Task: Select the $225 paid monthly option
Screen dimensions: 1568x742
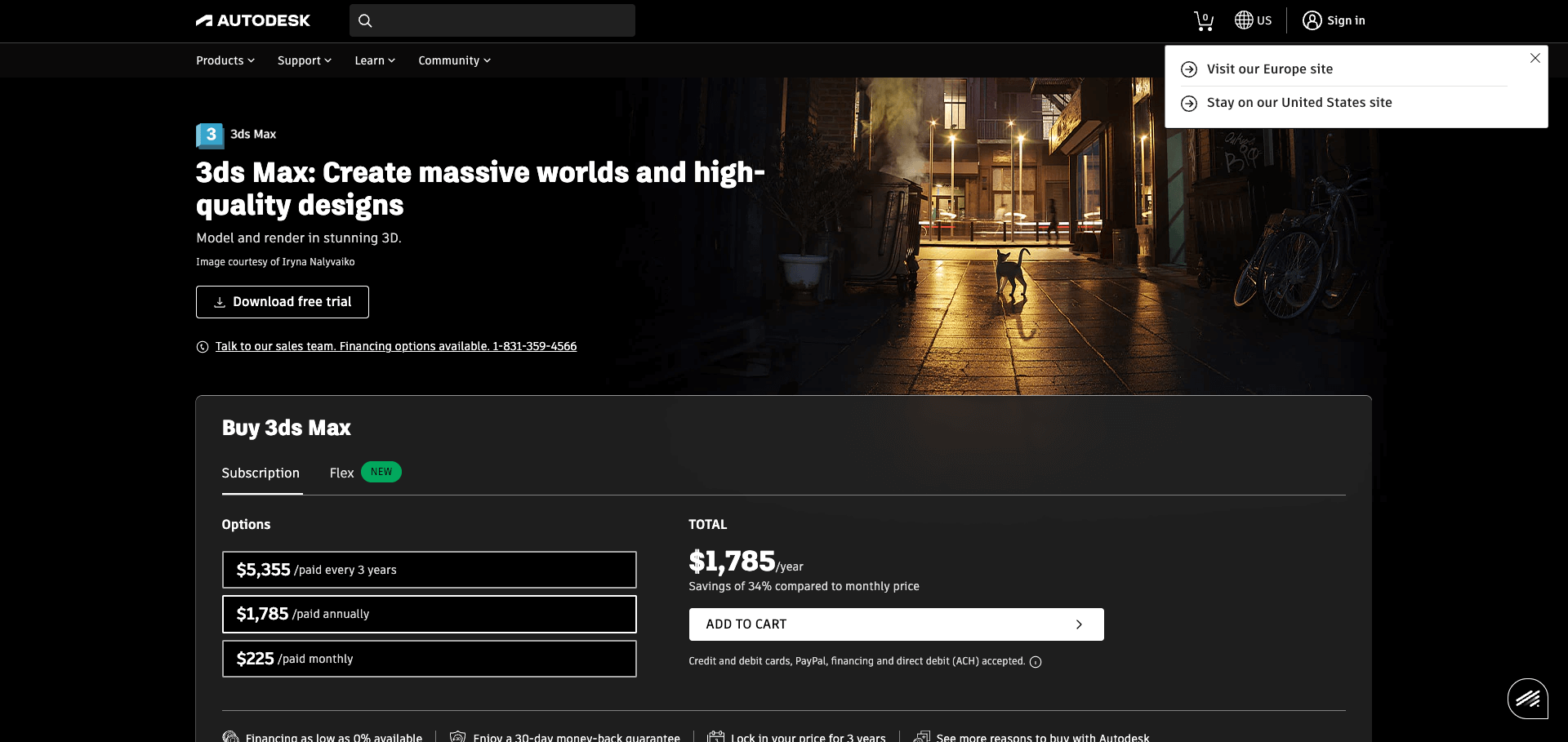Action: (x=430, y=659)
